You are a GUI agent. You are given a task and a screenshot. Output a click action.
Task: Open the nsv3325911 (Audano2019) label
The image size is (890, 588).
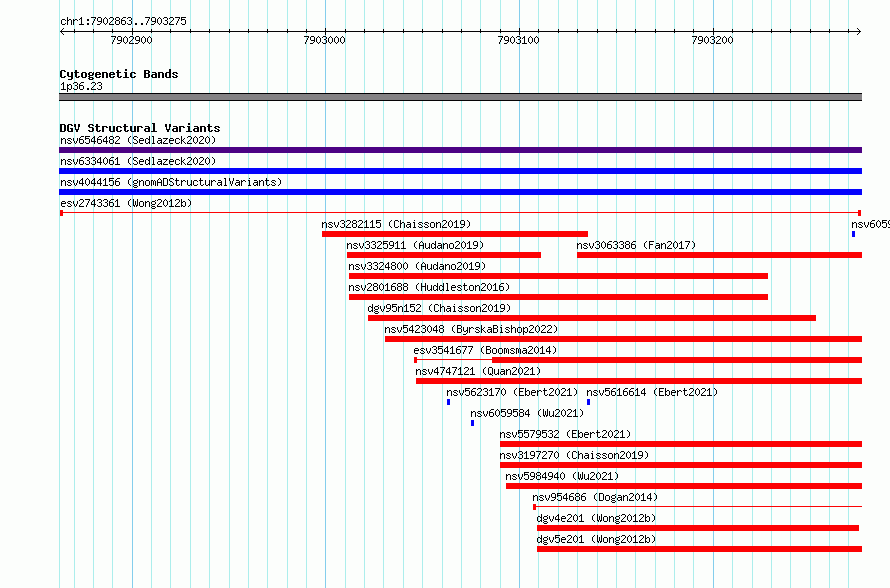click(x=415, y=245)
